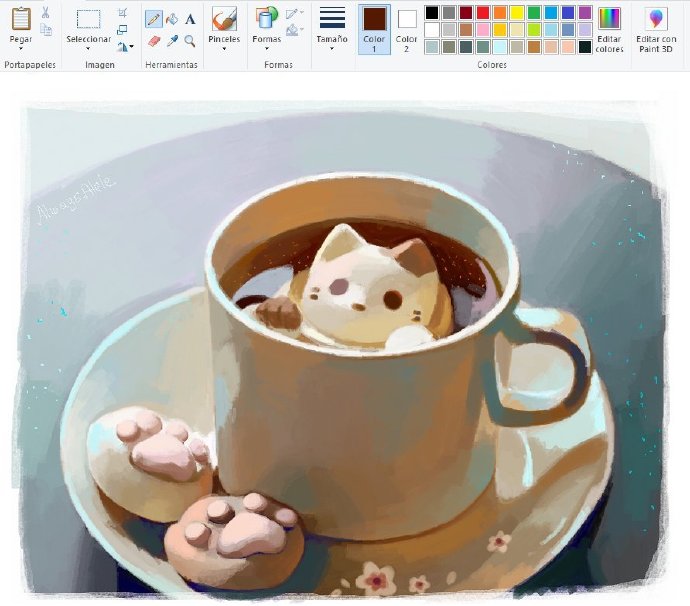Pick the dark gray swatch in top row
This screenshot has height=606, width=690.
449,13
